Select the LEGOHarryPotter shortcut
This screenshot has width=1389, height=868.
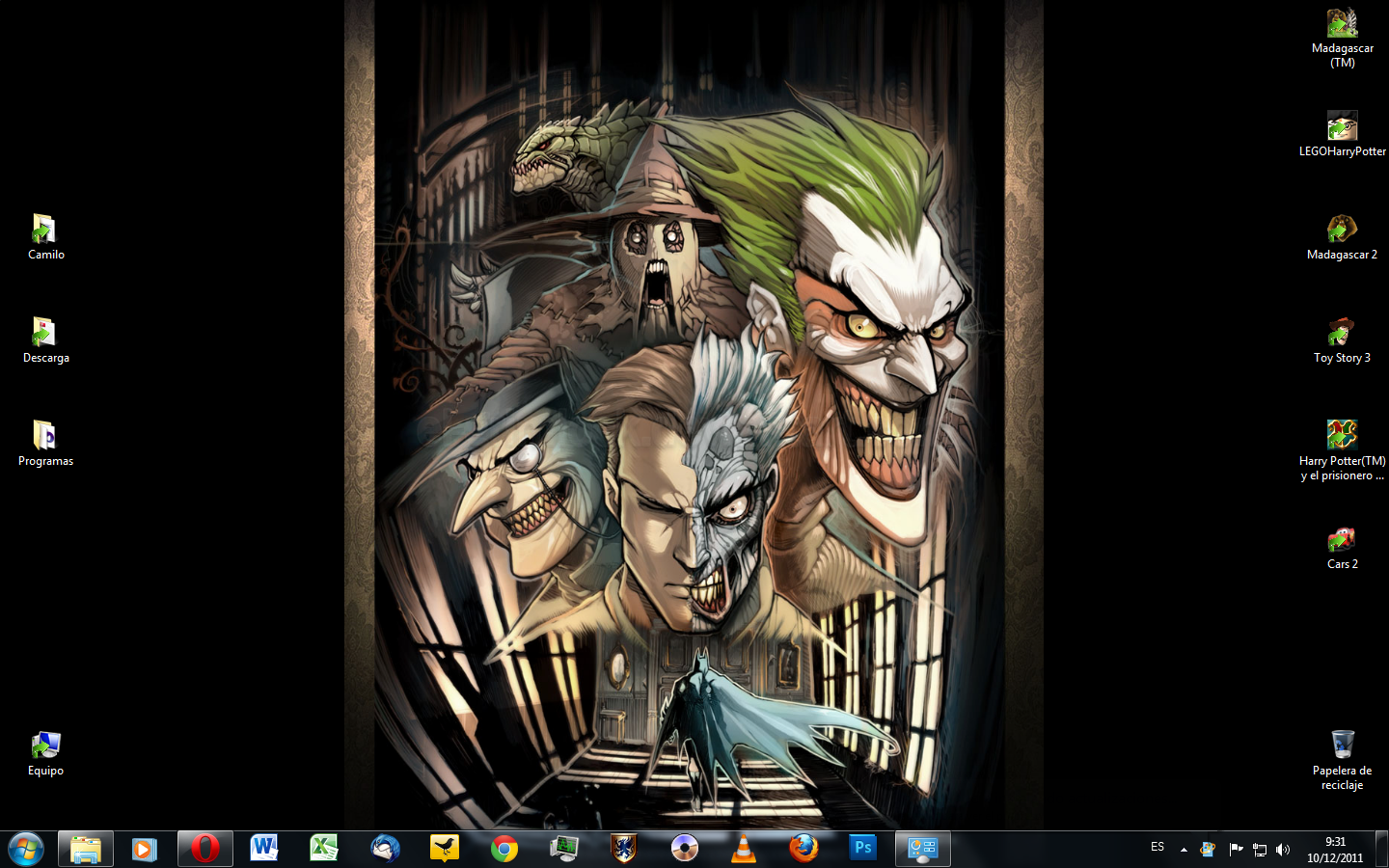tap(1342, 134)
